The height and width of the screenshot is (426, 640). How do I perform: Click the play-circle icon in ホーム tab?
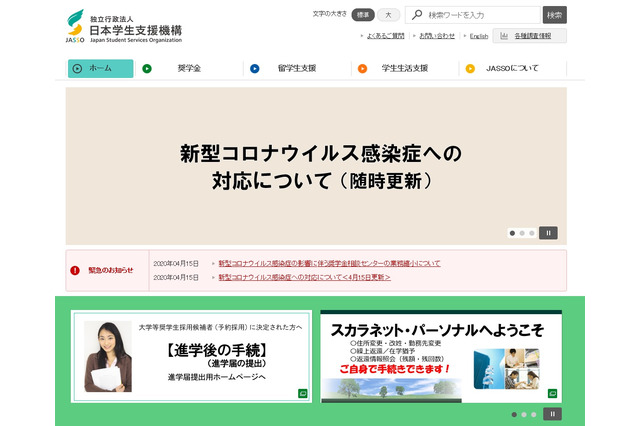[x=77, y=69]
